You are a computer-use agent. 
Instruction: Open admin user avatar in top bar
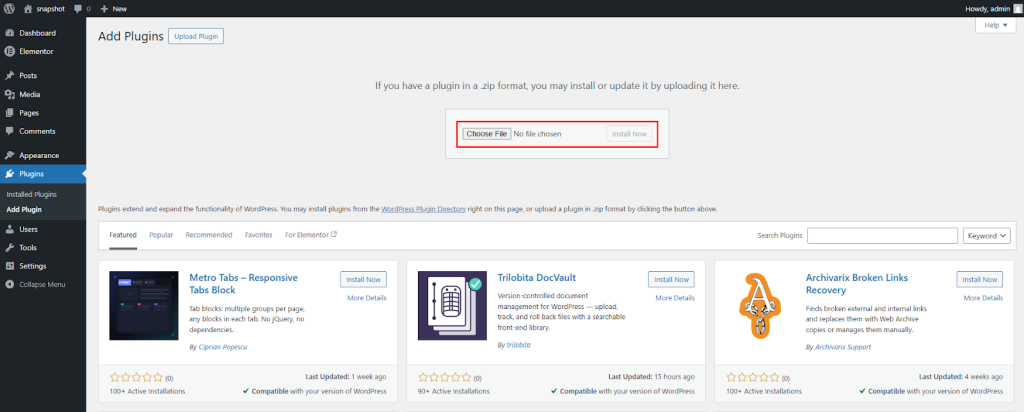pyautogui.click(x=1017, y=9)
